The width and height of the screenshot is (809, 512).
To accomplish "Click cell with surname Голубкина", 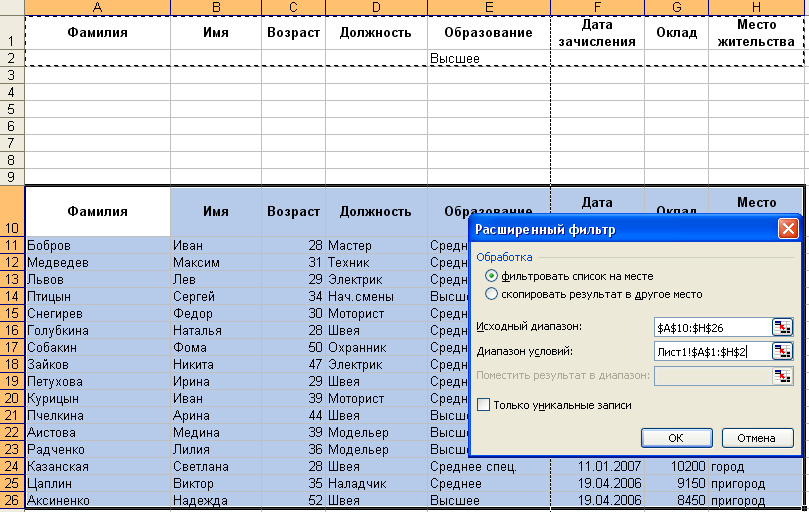I will pyautogui.click(x=97, y=330).
